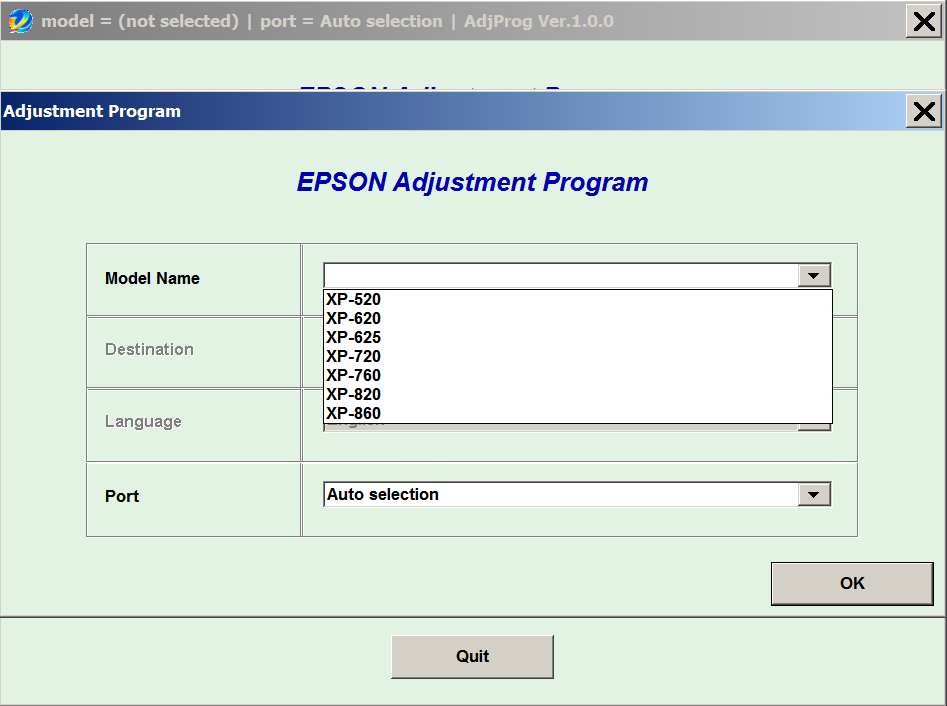Select XP-720 printer model
The height and width of the screenshot is (706, 947).
[578, 356]
